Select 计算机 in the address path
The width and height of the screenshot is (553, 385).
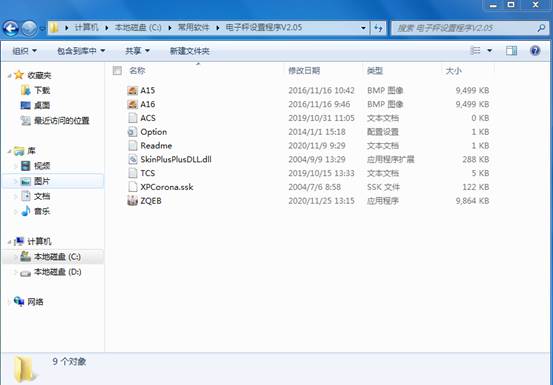pyautogui.click(x=86, y=28)
